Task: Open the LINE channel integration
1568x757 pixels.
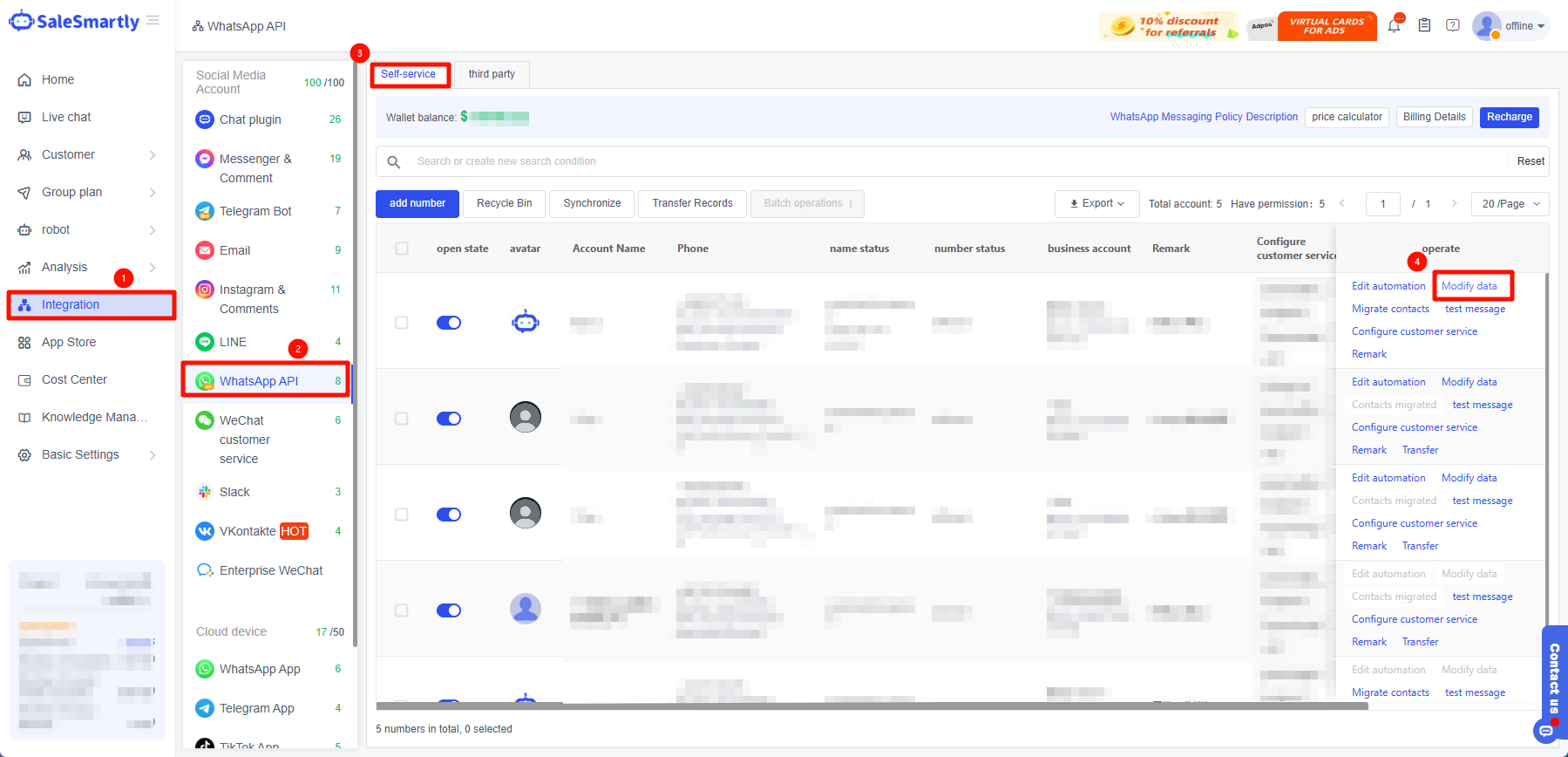Action: point(233,342)
